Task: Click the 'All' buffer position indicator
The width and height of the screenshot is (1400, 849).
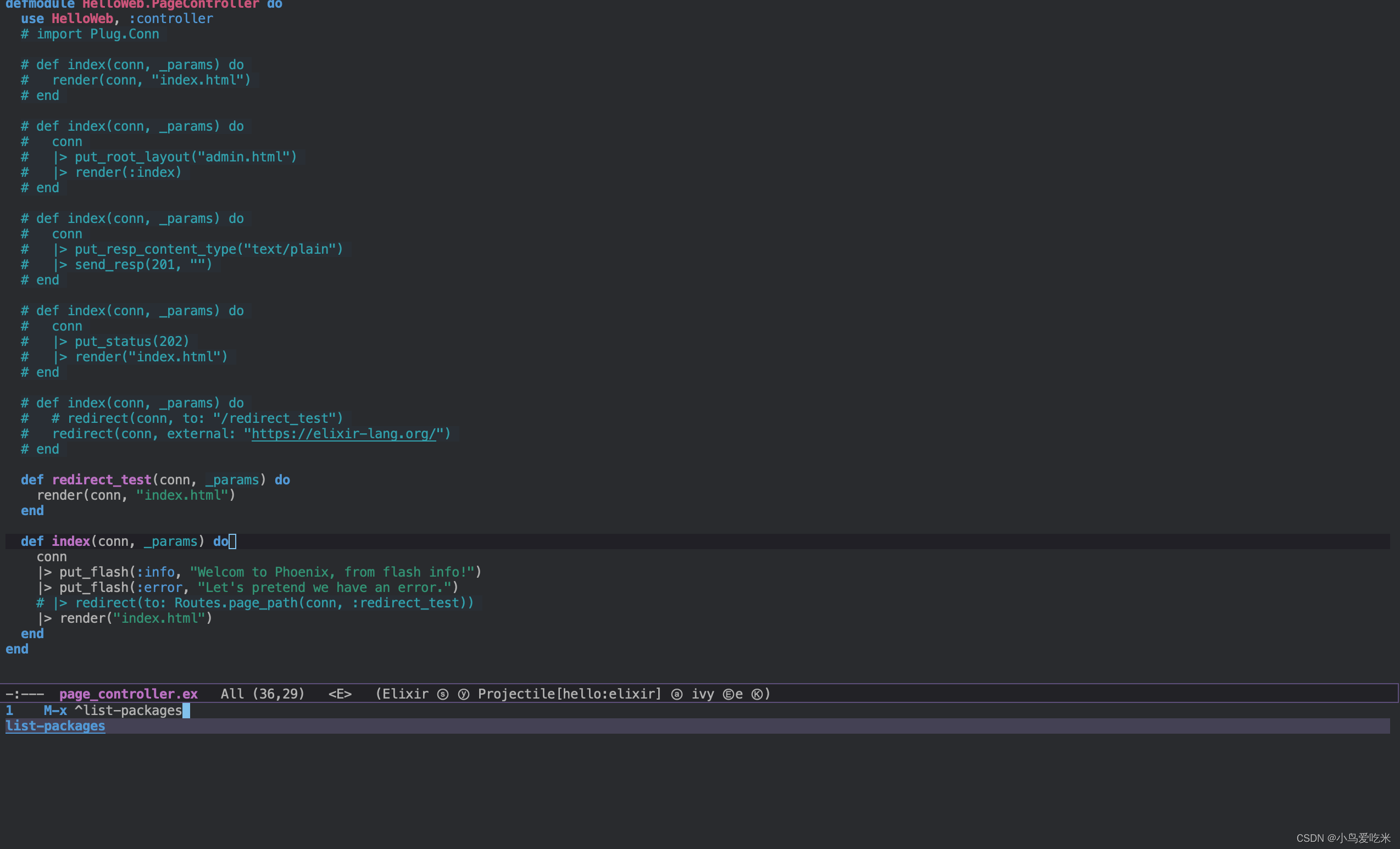Action: (232, 694)
